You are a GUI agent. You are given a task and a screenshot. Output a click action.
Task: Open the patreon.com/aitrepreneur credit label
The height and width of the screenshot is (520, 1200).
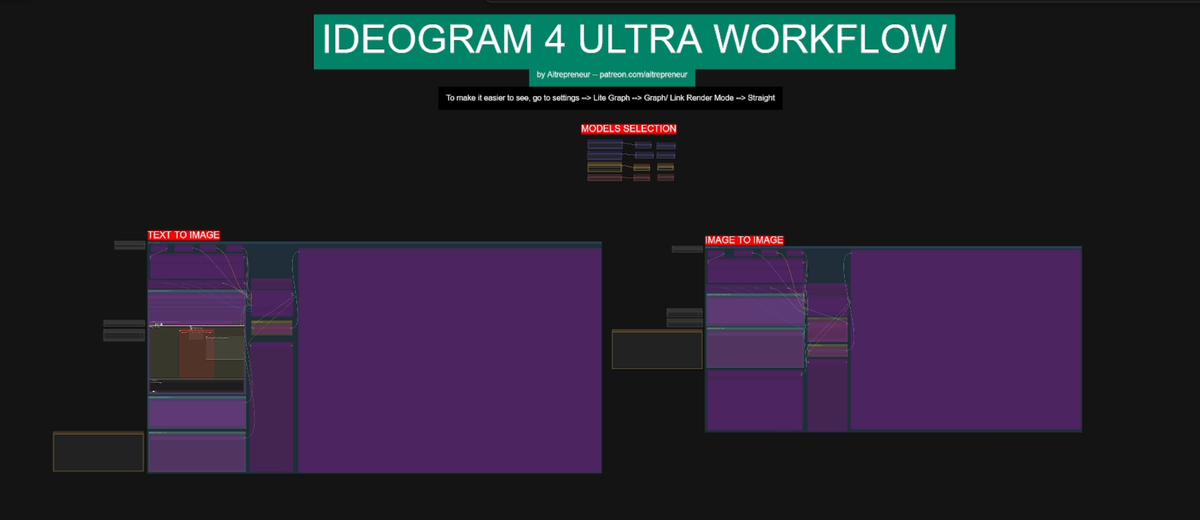pos(614,75)
